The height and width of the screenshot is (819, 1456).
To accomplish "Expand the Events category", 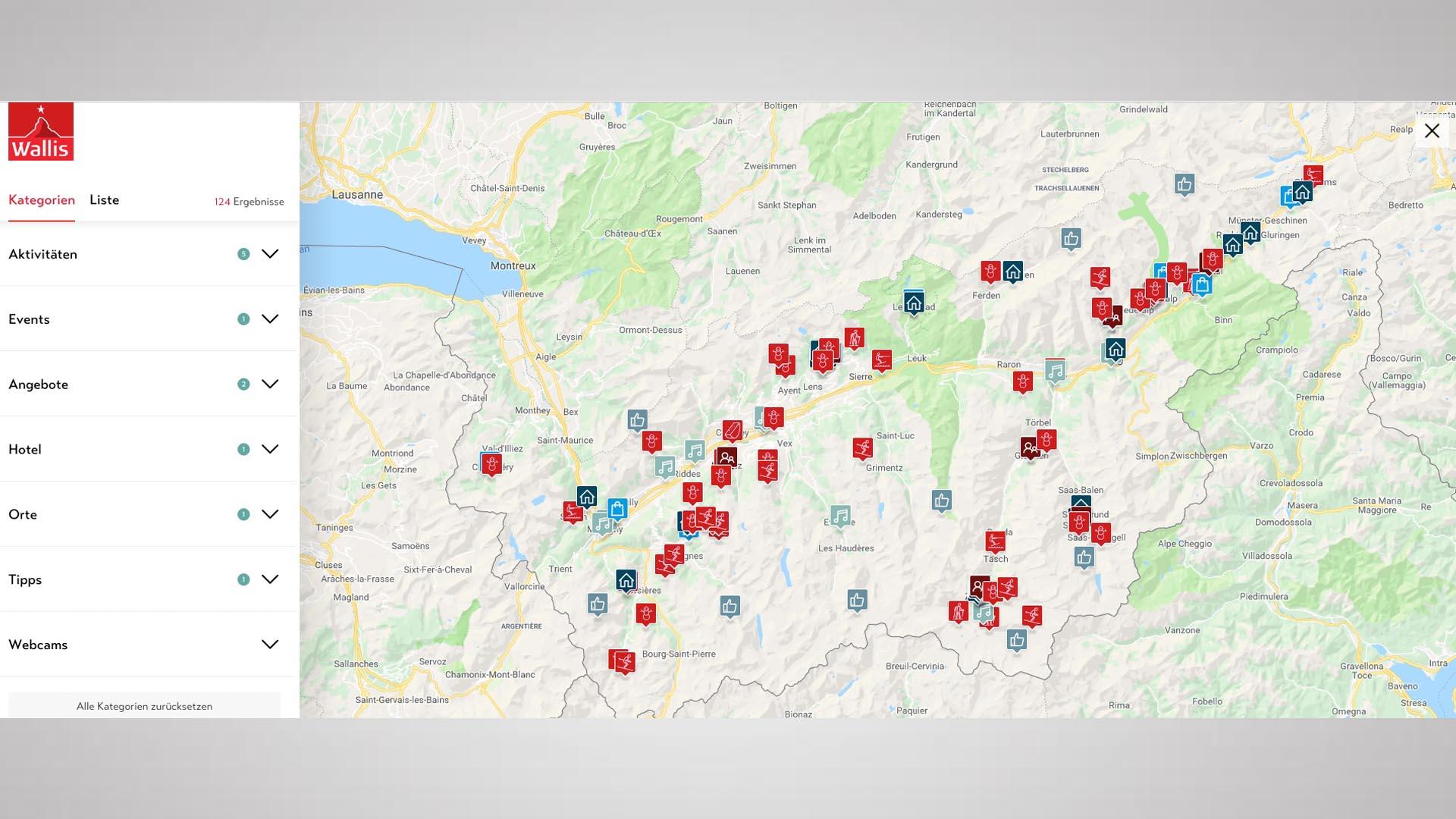I will click(x=269, y=319).
